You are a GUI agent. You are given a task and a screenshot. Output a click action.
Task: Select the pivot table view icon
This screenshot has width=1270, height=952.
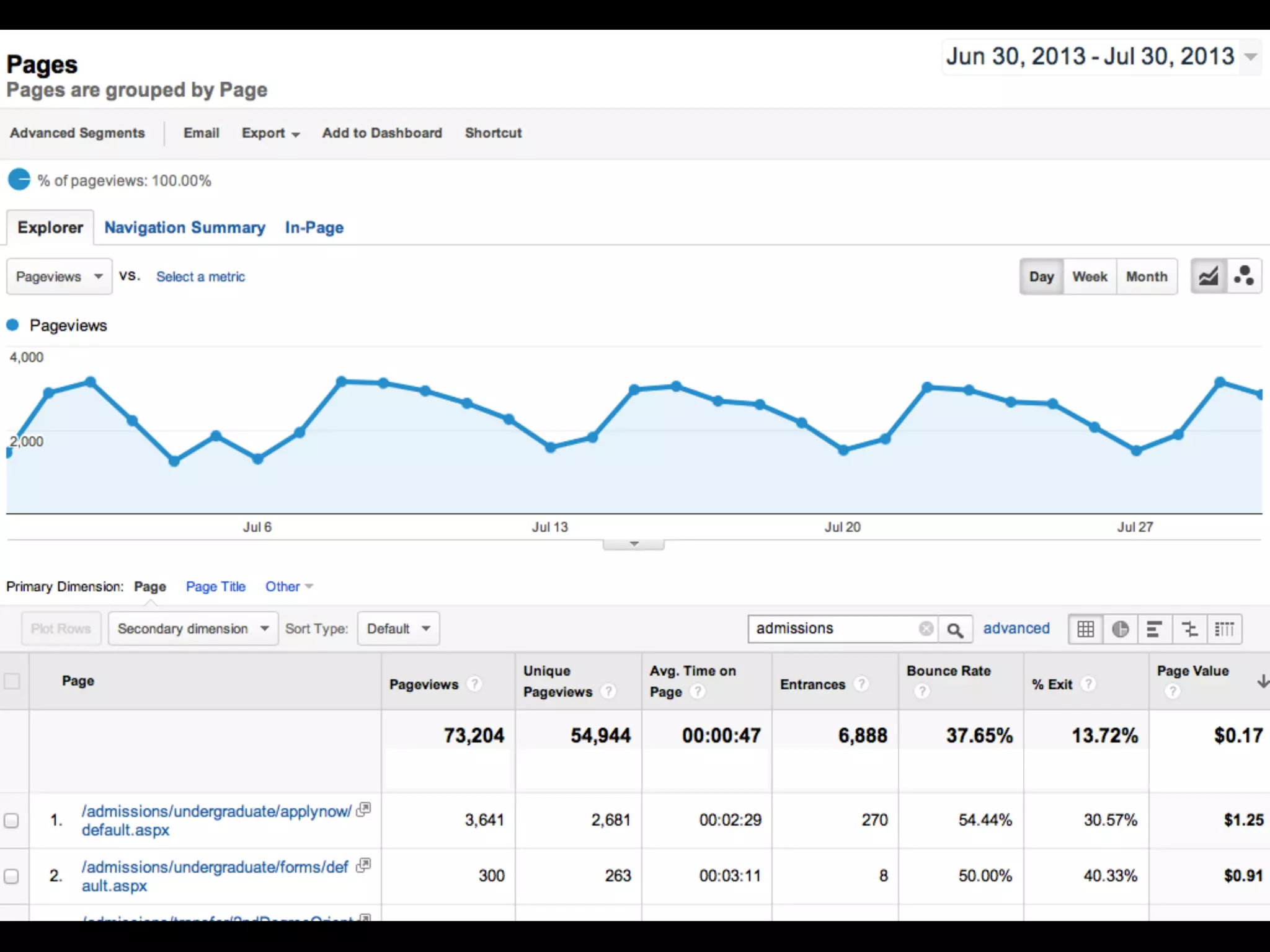click(1224, 629)
